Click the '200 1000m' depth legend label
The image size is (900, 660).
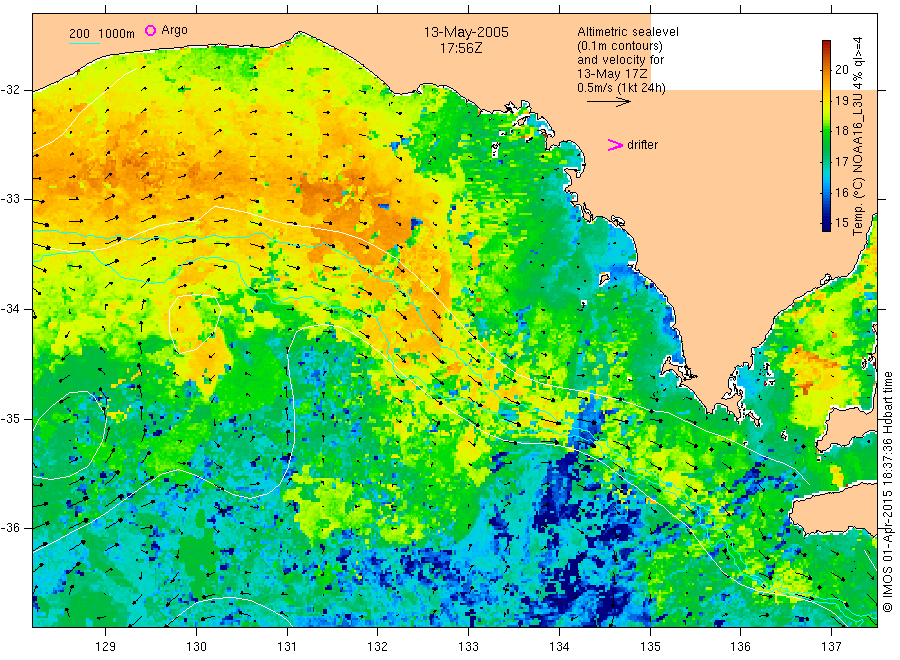[102, 34]
